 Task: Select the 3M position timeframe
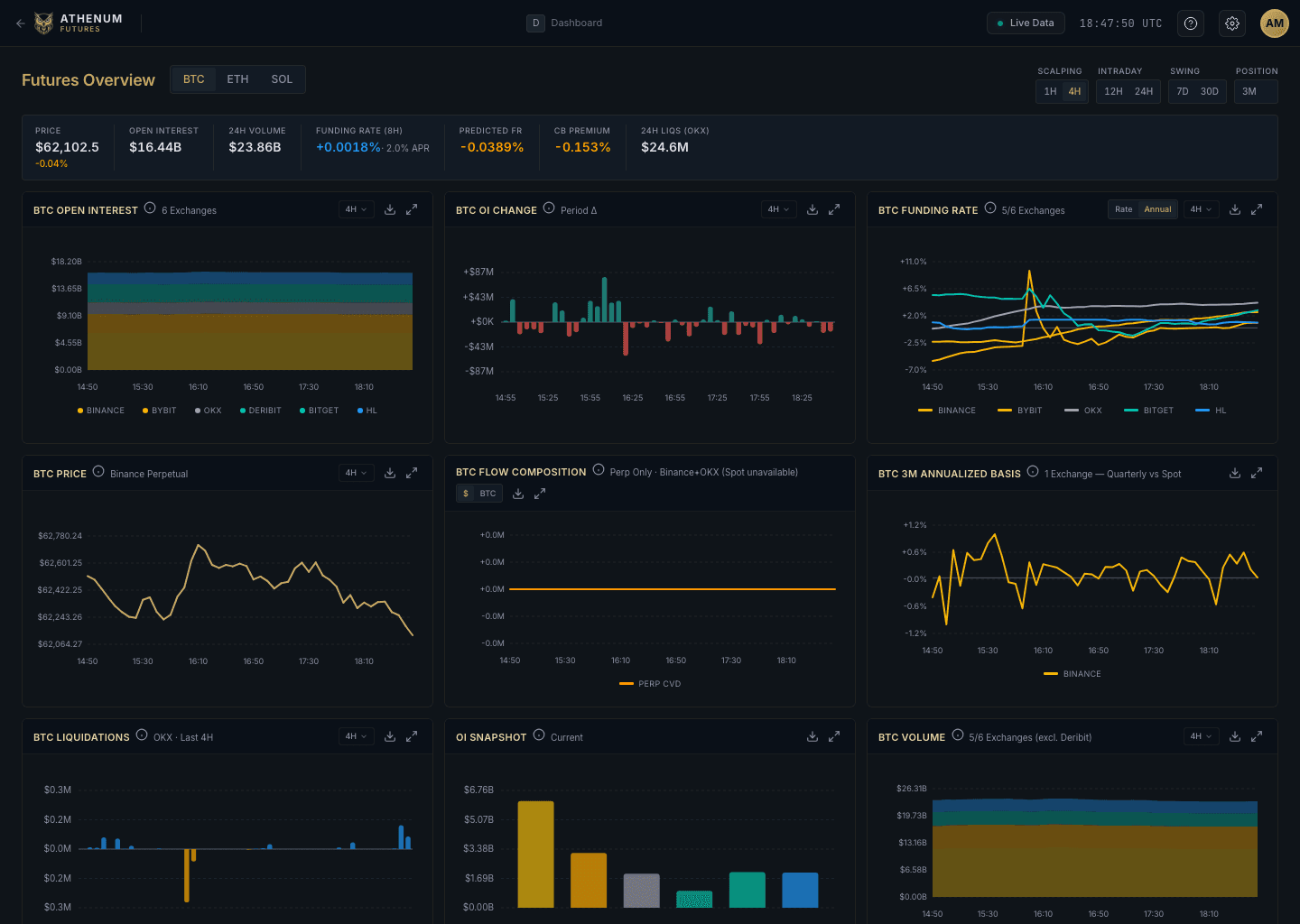click(1249, 91)
